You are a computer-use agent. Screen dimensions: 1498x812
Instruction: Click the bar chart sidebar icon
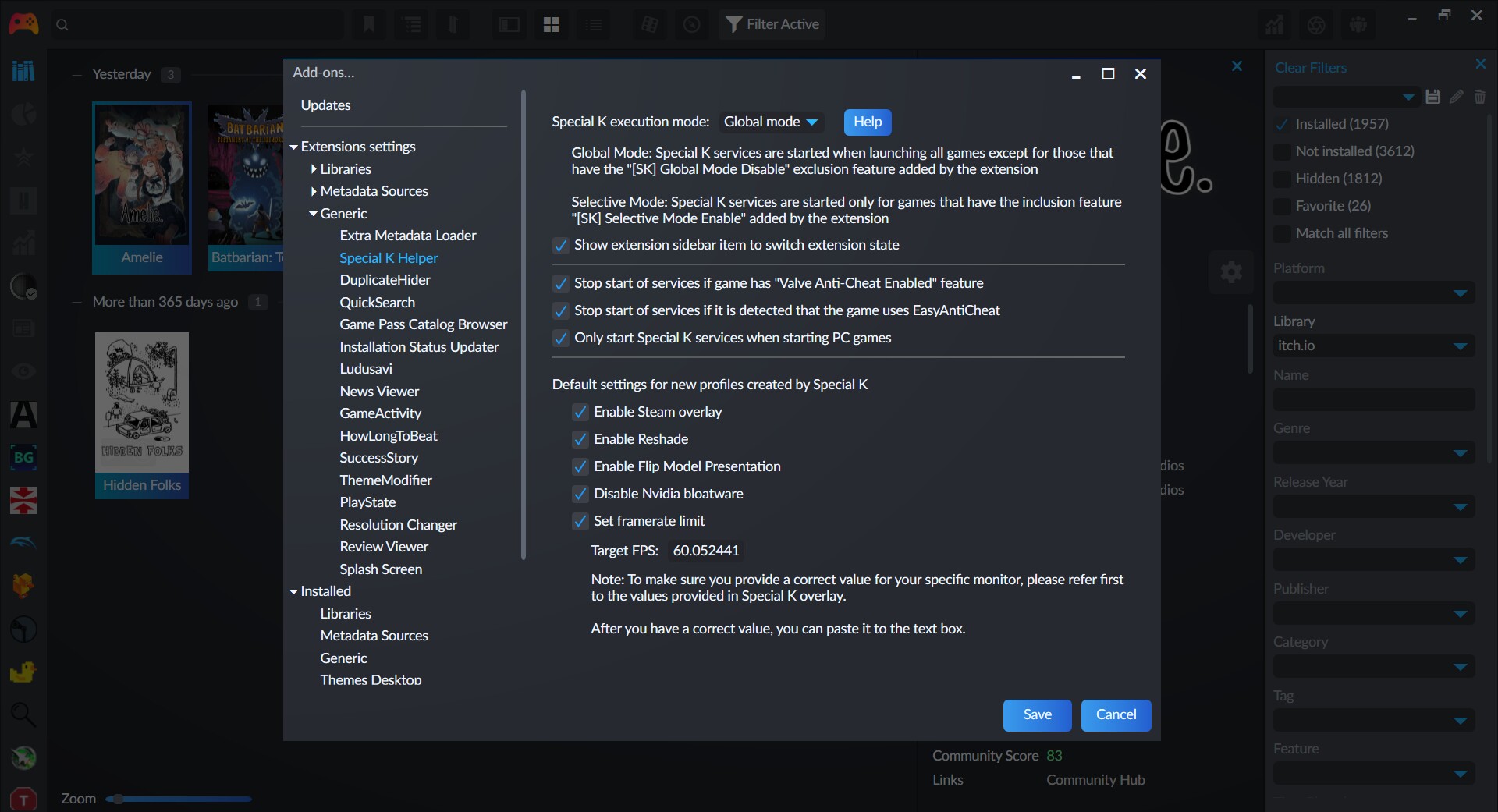[x=23, y=243]
